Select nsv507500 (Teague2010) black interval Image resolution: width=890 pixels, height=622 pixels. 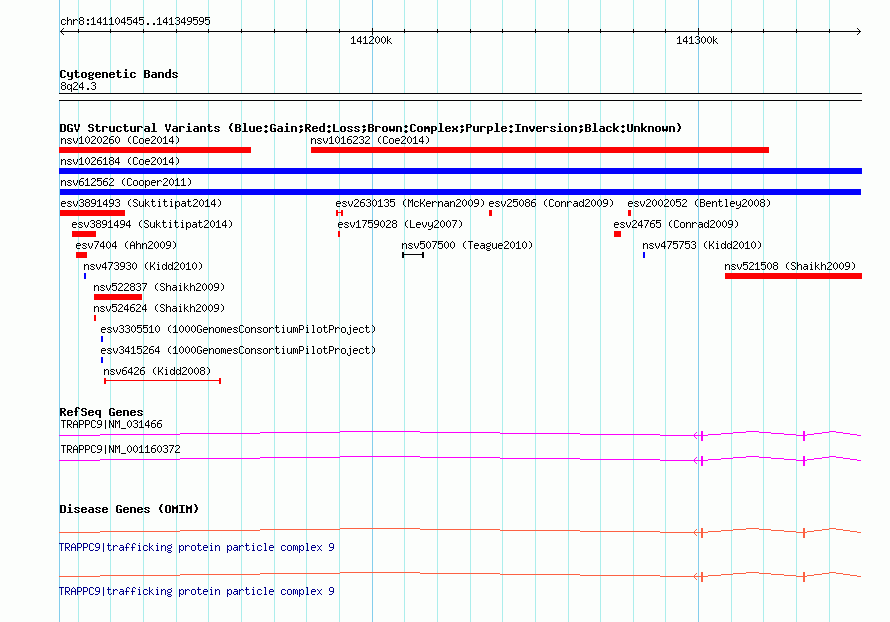click(413, 255)
